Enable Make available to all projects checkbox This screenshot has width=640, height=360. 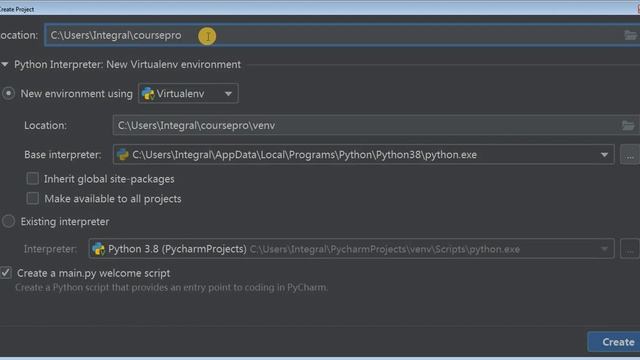tap(33, 199)
